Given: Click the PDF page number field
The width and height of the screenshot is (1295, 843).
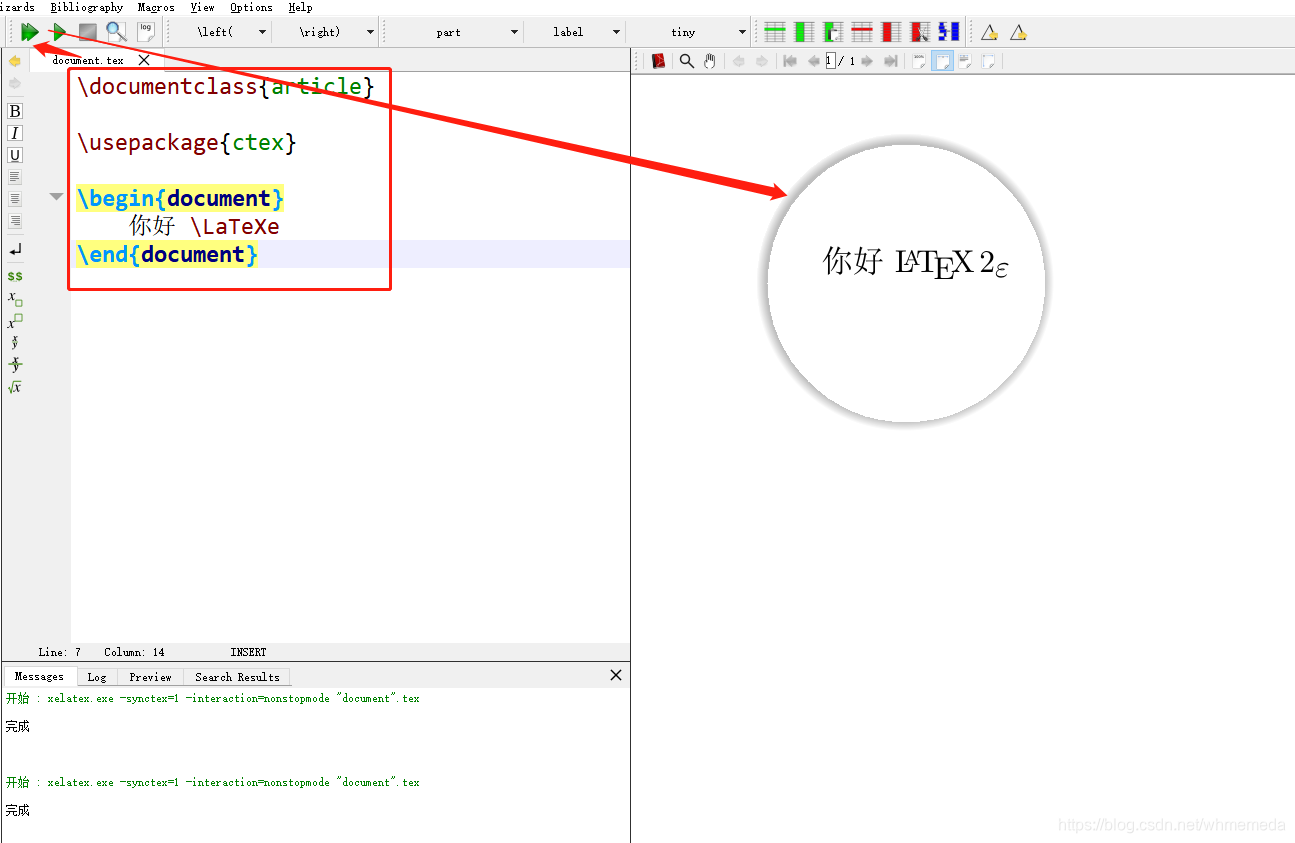Looking at the screenshot, I should click(x=830, y=61).
